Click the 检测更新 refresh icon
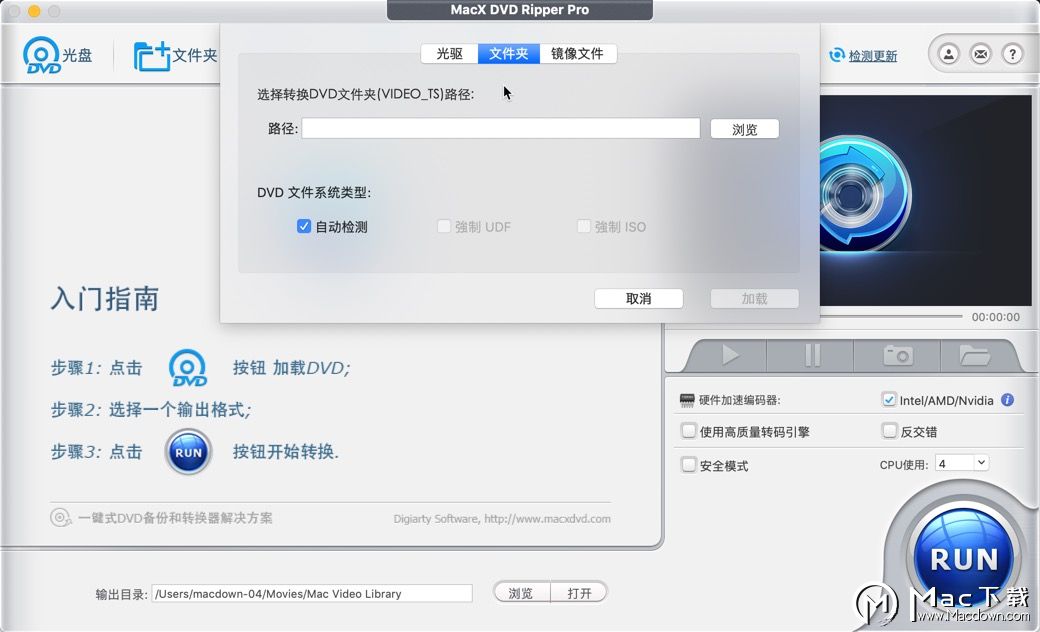 click(837, 55)
